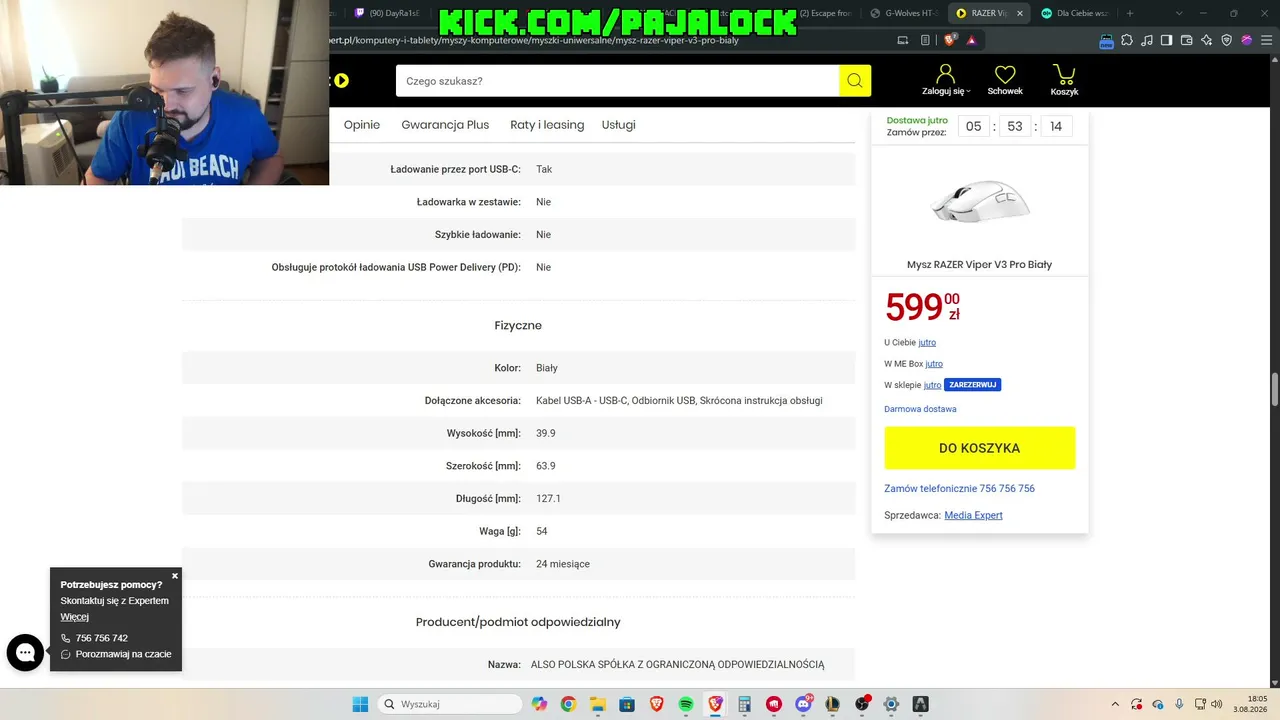Switch to the Usługi tab
Screen dimensions: 1280x720
click(x=619, y=125)
